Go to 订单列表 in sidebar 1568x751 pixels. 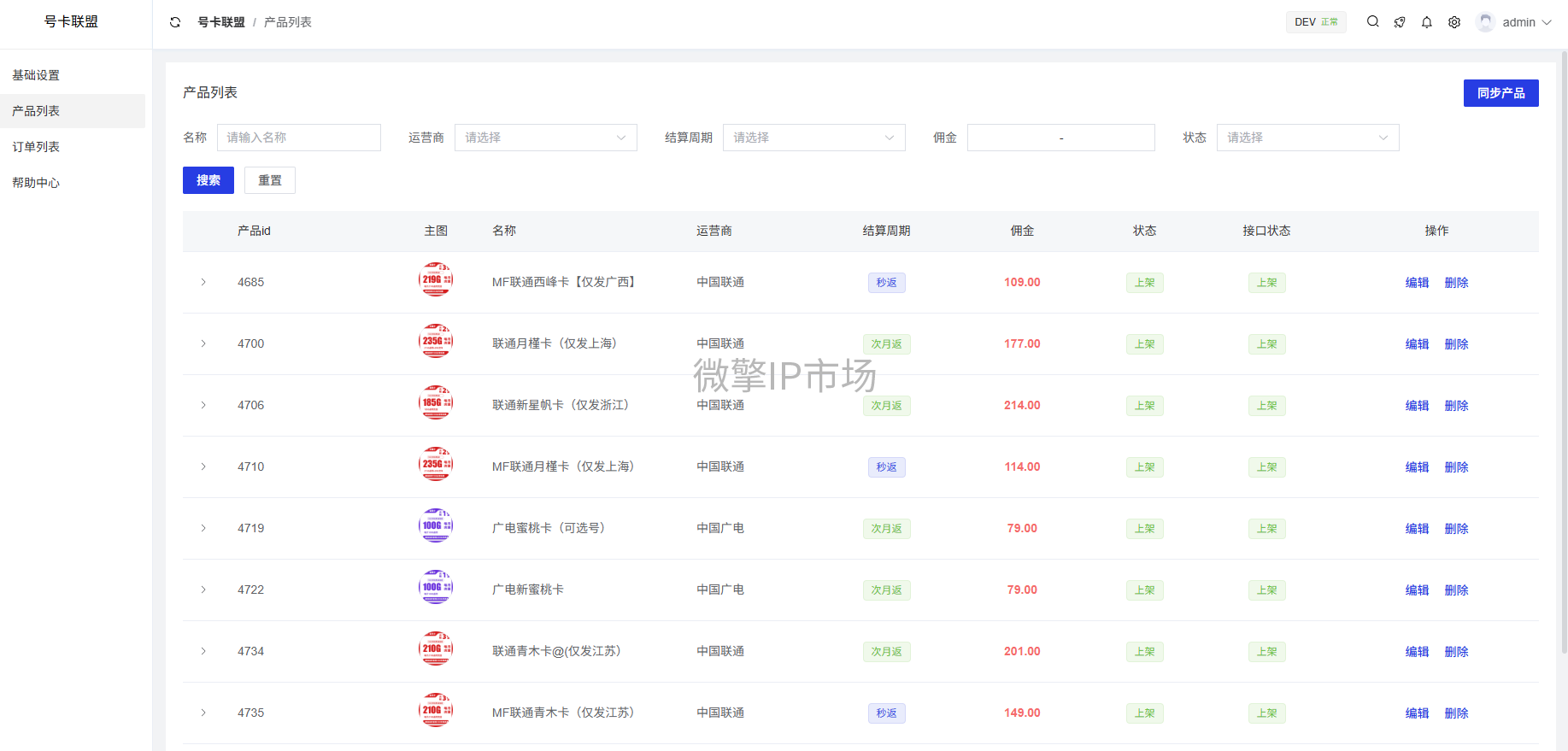tap(36, 147)
